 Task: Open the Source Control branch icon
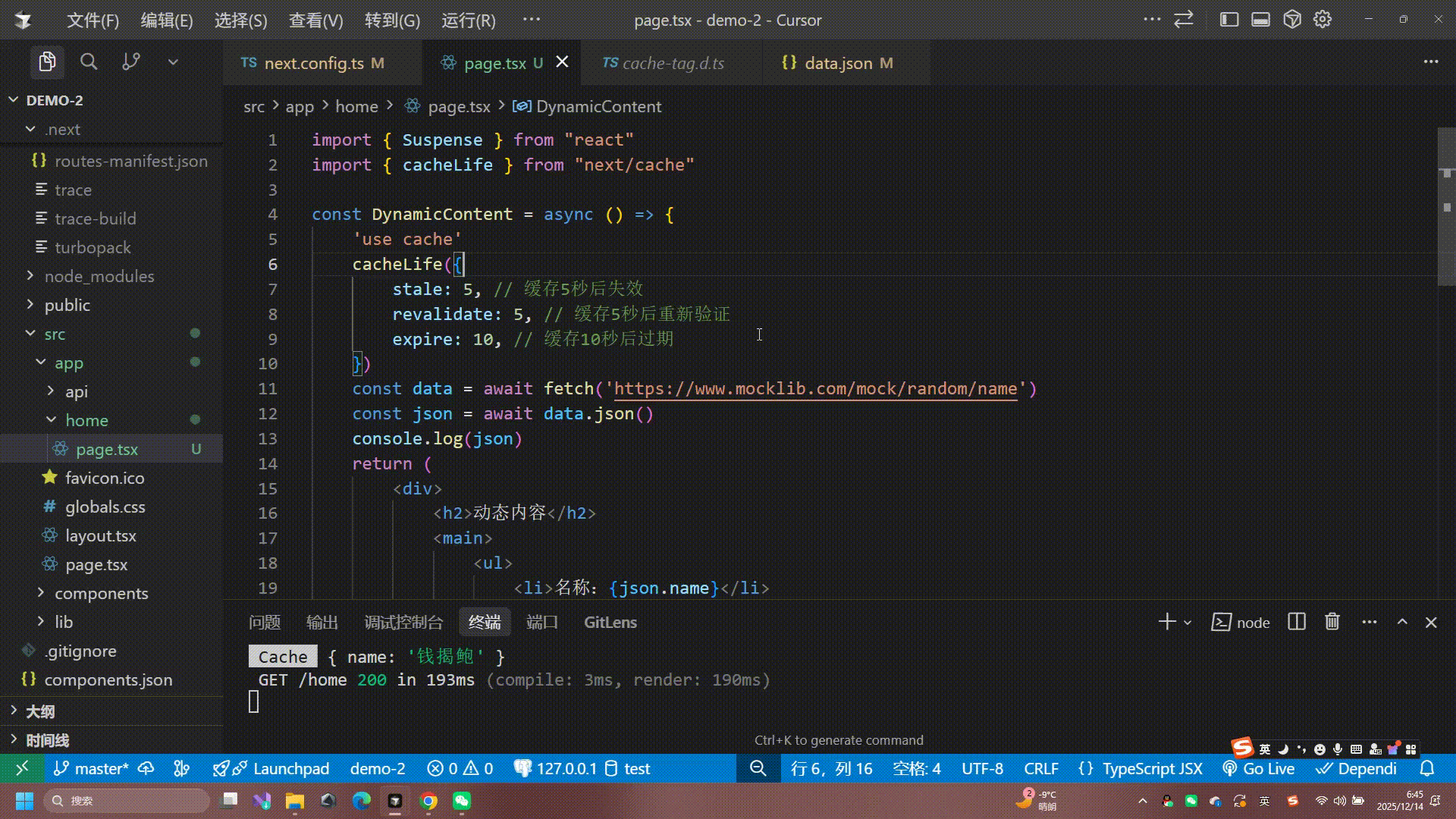click(x=131, y=62)
